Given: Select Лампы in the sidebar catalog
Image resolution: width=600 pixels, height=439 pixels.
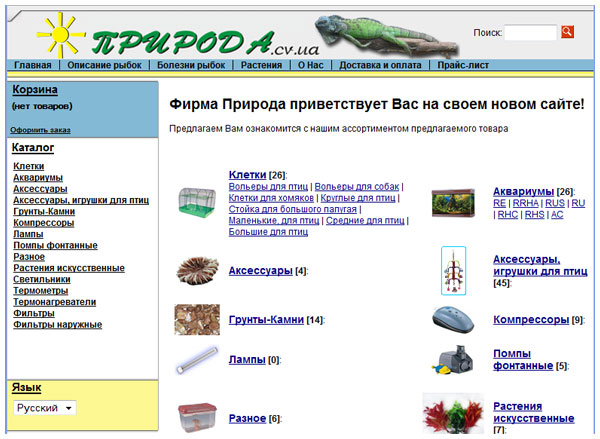Looking at the screenshot, I should [28, 234].
